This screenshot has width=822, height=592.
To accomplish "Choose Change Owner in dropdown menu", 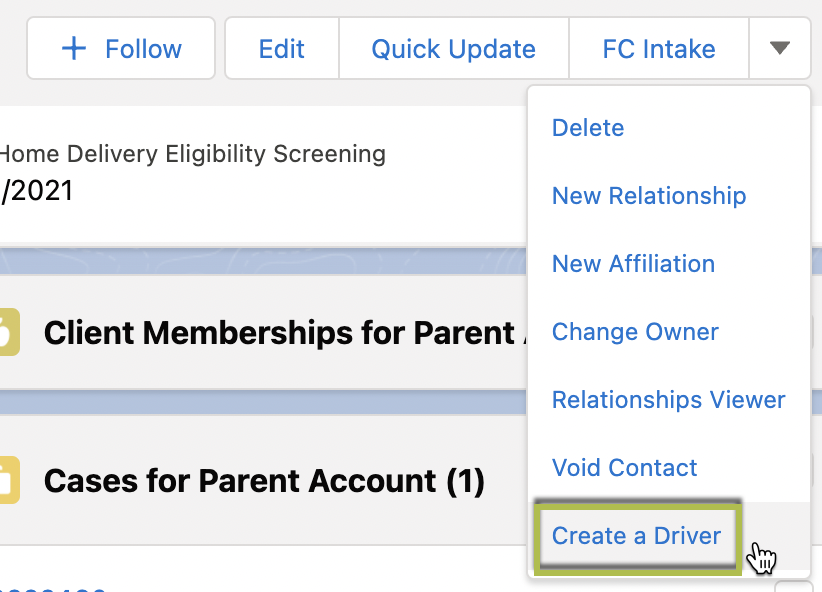I will 635,331.
